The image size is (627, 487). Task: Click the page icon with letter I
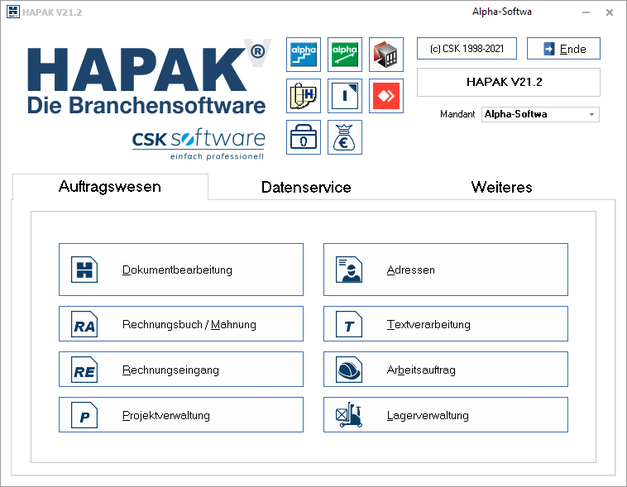click(x=345, y=96)
